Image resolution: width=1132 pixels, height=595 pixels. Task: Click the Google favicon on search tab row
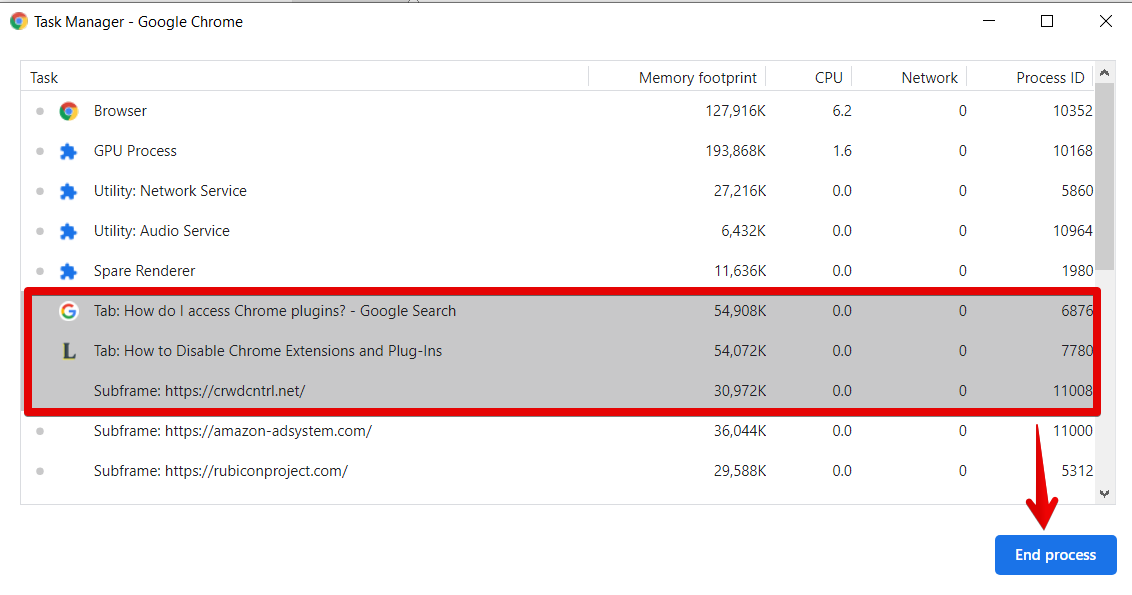pyautogui.click(x=68, y=311)
